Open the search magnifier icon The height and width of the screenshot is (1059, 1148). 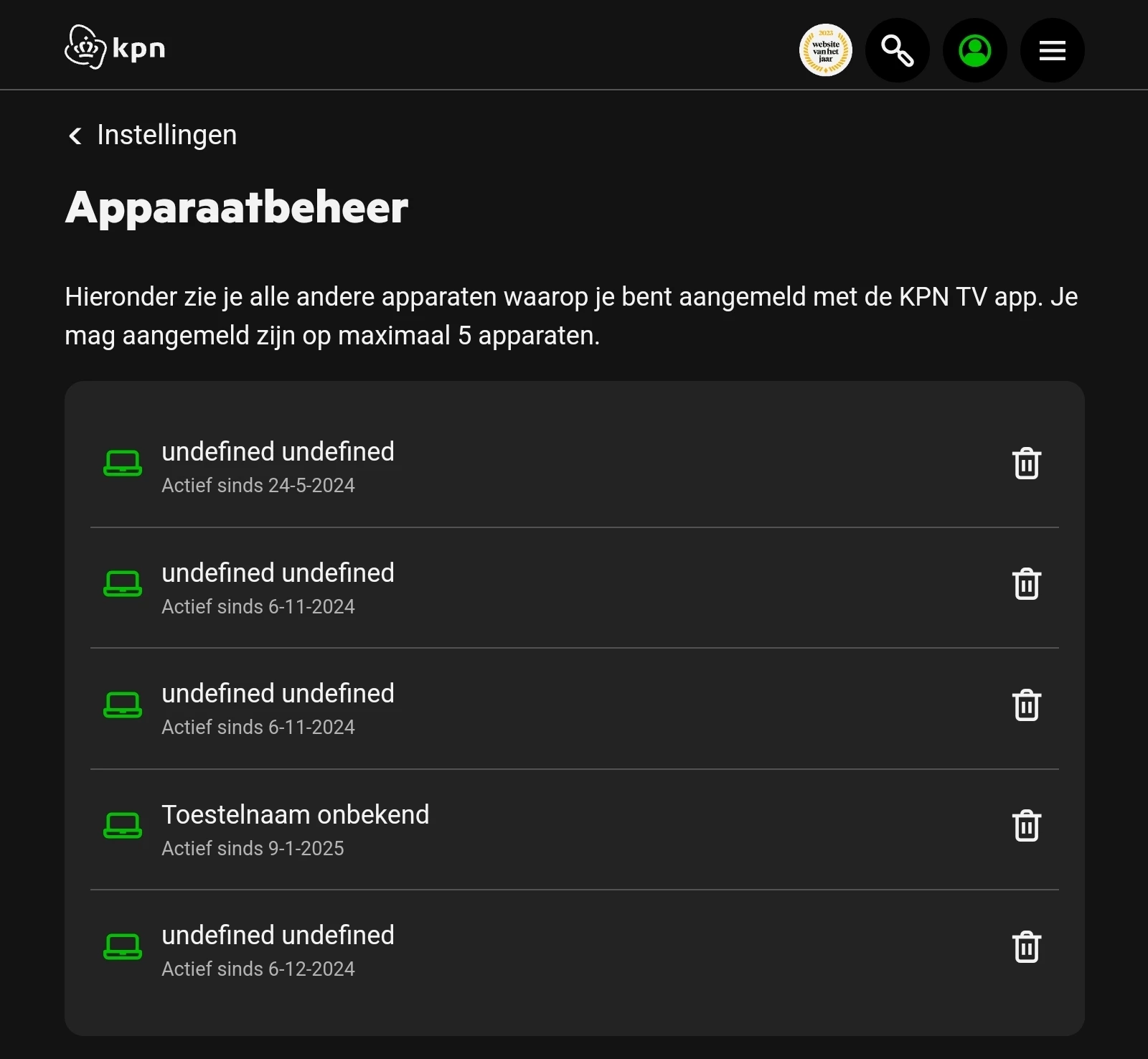[897, 50]
